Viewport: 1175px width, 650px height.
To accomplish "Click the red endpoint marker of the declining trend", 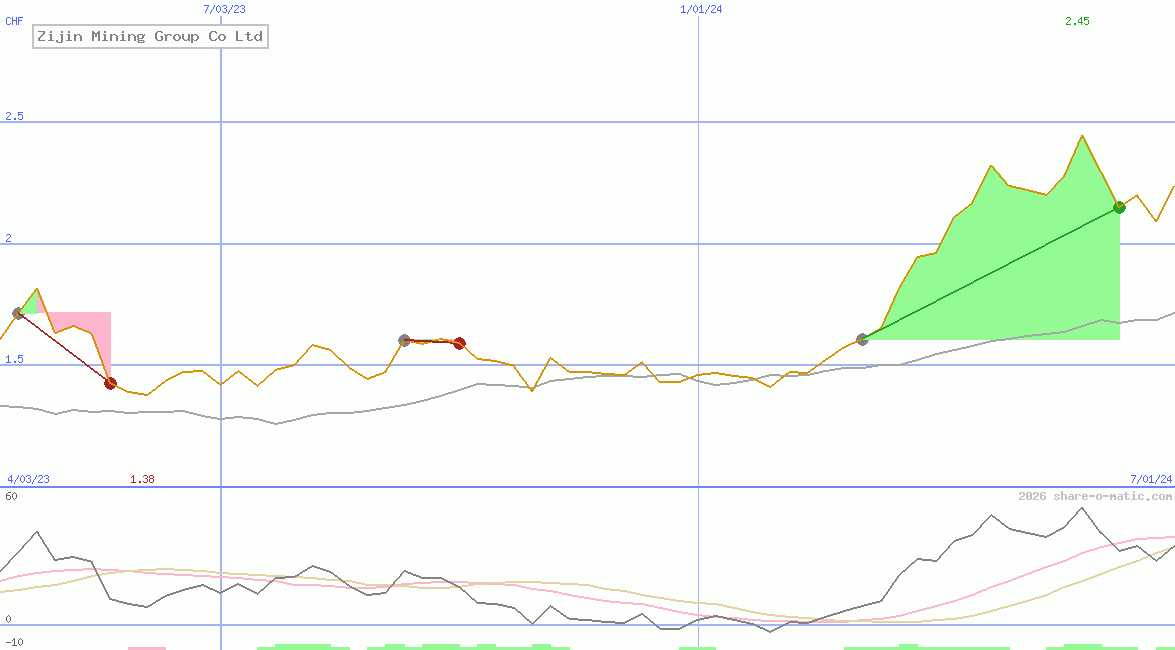I will click(x=110, y=383).
